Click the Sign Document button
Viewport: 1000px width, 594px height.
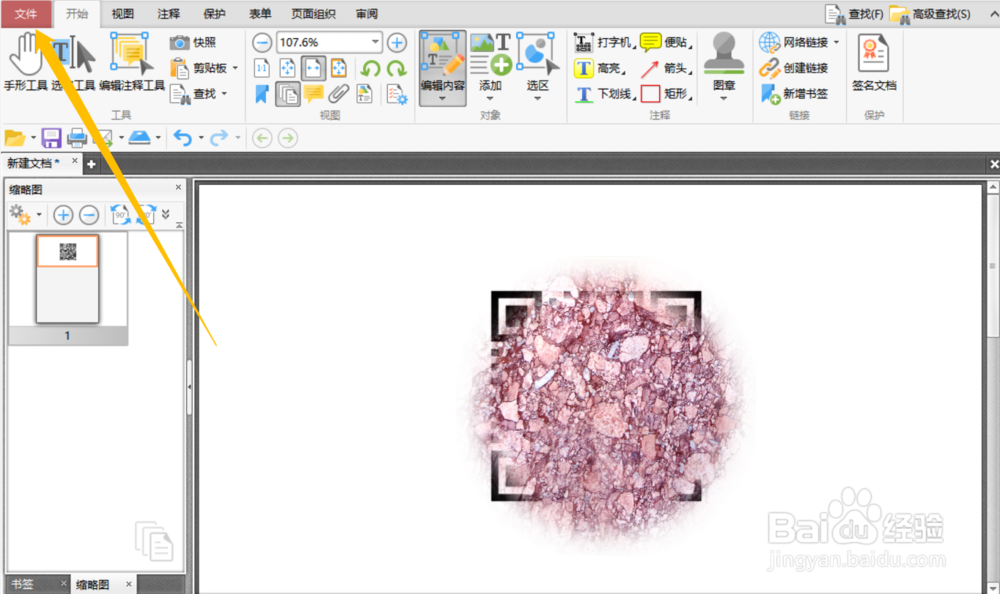click(x=874, y=63)
